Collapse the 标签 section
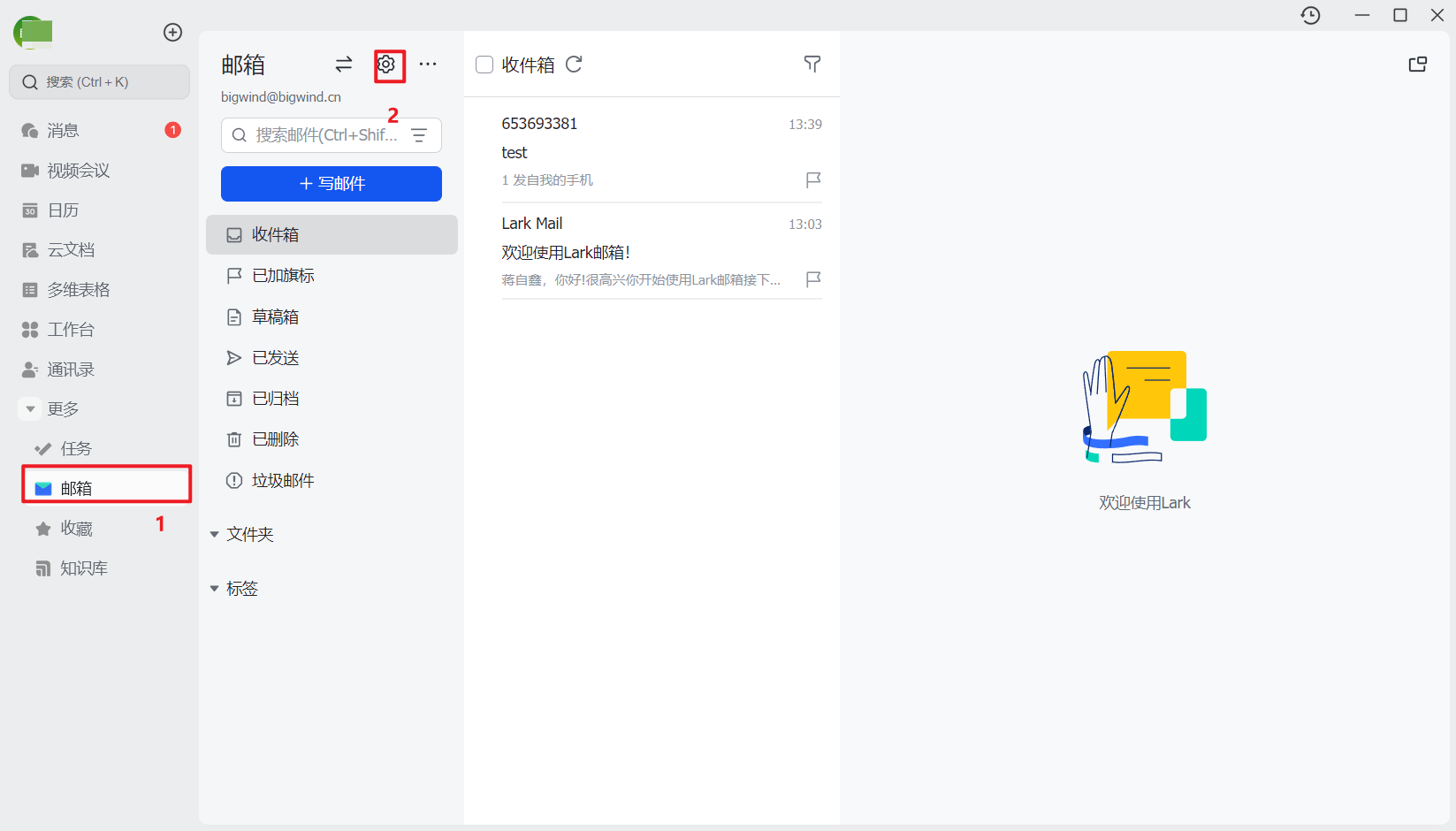This screenshot has width=1456, height=831. pyautogui.click(x=214, y=588)
